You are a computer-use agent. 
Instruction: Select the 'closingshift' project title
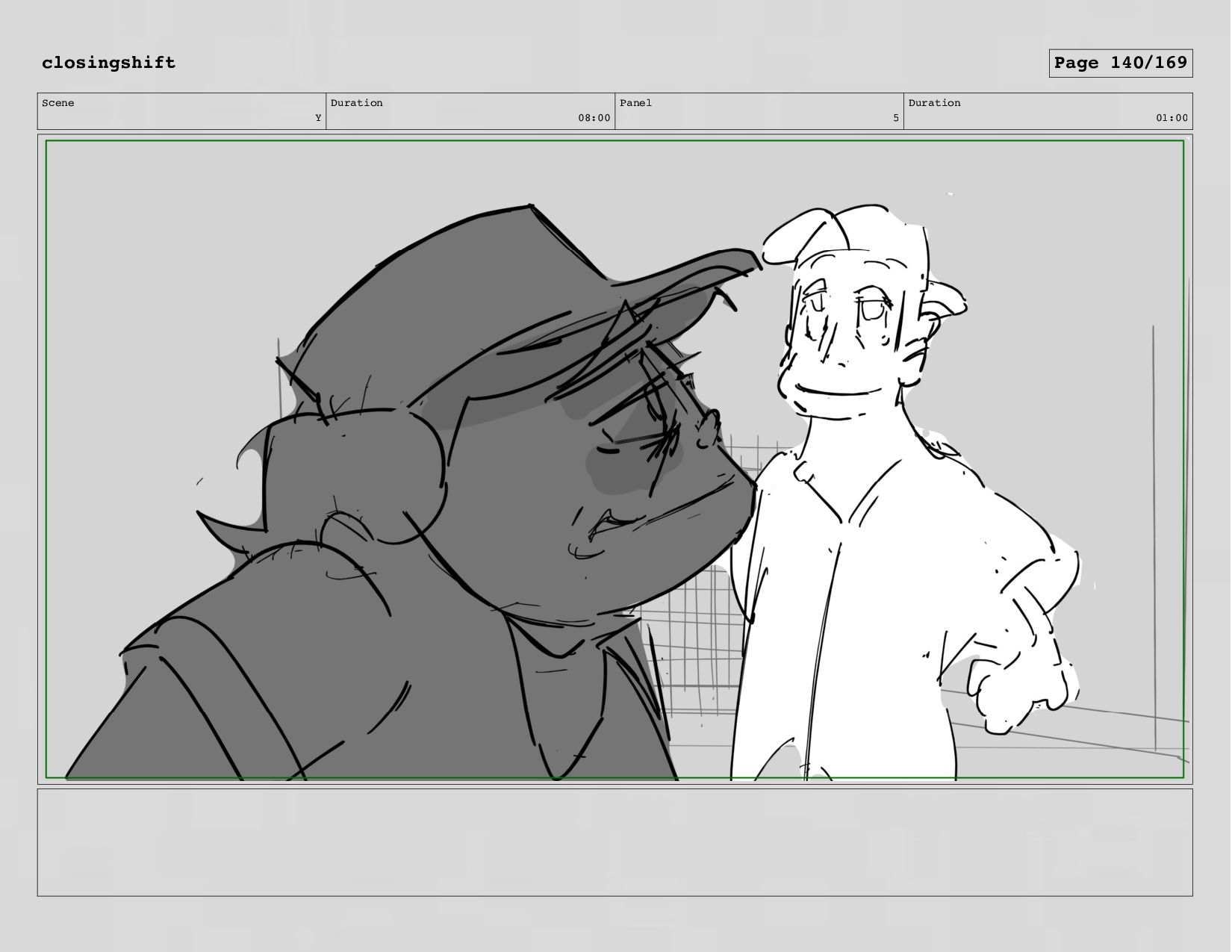(109, 63)
